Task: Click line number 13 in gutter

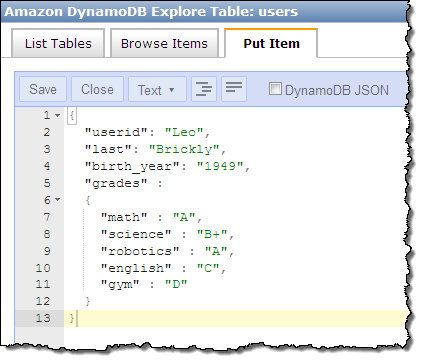Action: pyautogui.click(x=43, y=318)
